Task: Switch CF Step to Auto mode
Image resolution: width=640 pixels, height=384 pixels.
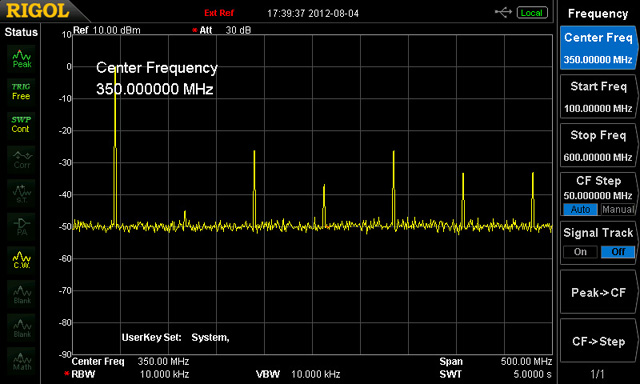Action: click(580, 209)
